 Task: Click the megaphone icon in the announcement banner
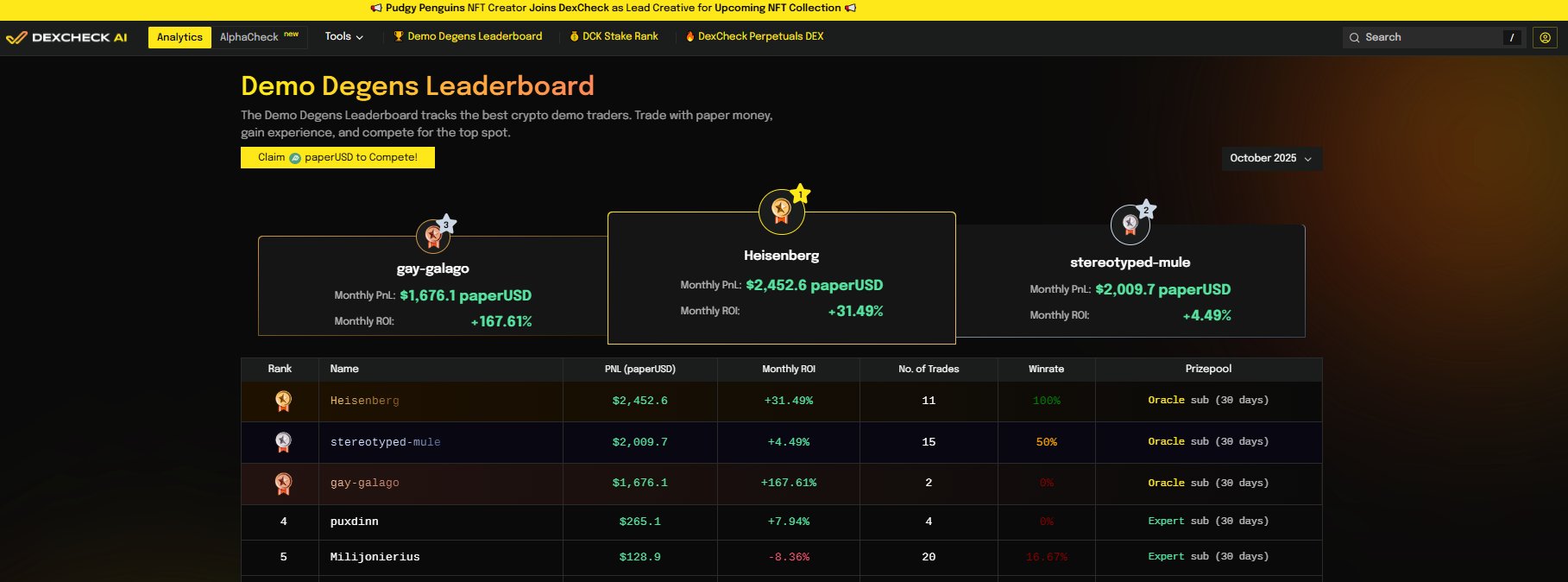[x=376, y=8]
